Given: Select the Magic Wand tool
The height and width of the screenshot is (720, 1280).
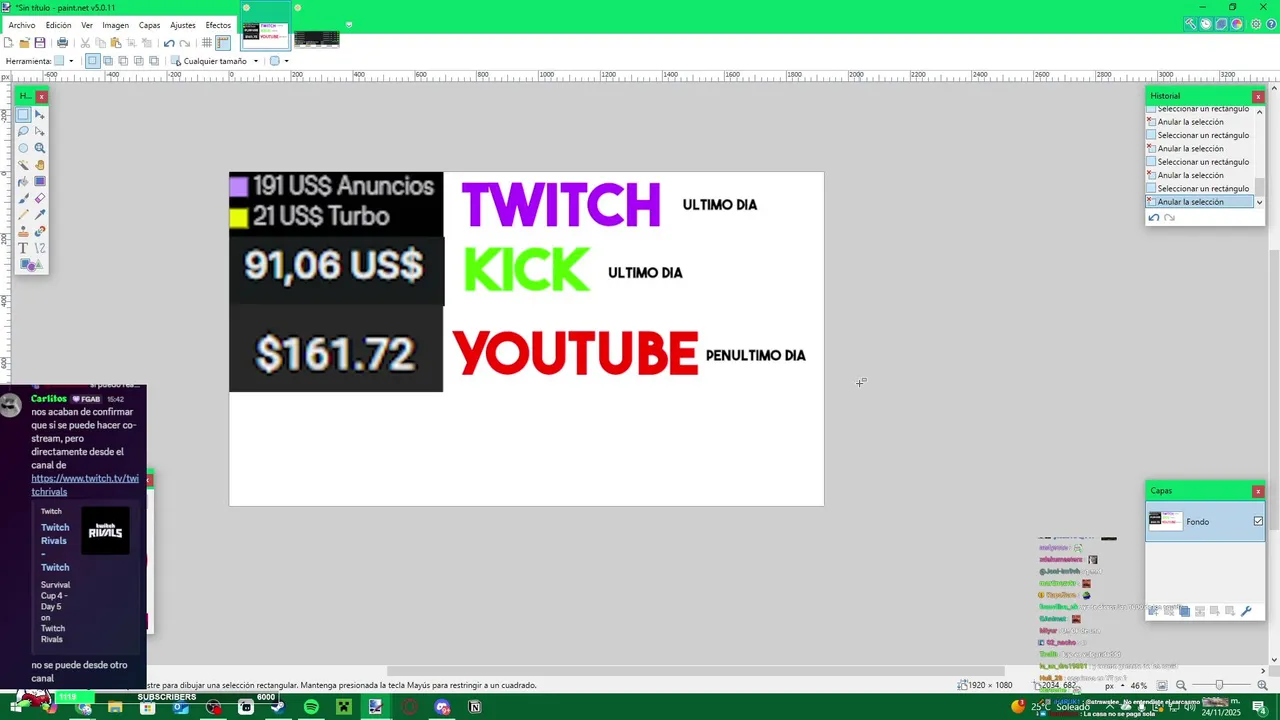Looking at the screenshot, I should [23, 165].
